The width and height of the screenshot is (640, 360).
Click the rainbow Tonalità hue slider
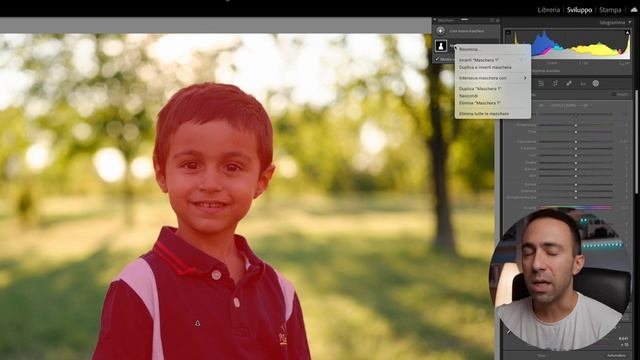[576, 208]
